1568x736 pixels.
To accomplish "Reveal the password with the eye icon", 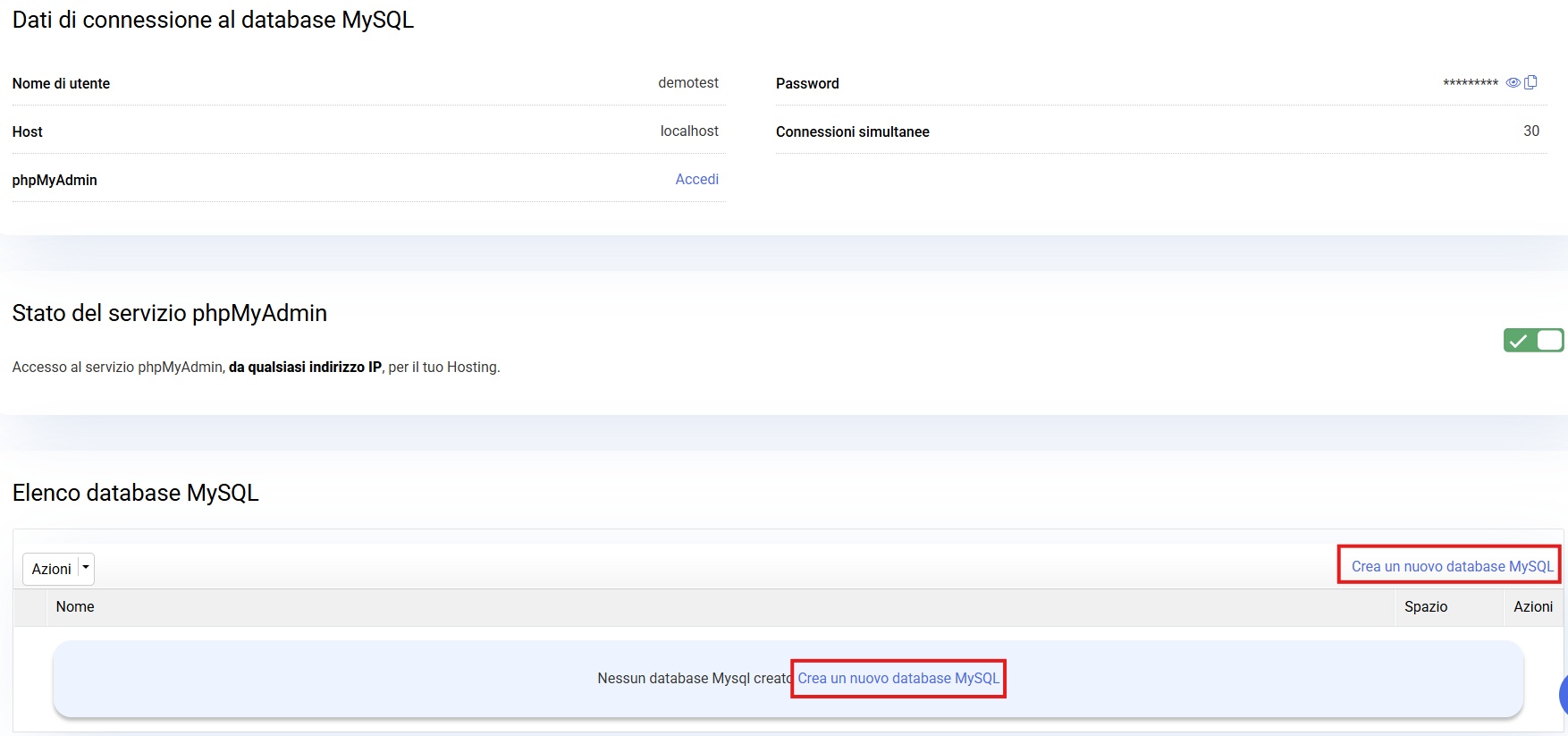I will click(1513, 82).
